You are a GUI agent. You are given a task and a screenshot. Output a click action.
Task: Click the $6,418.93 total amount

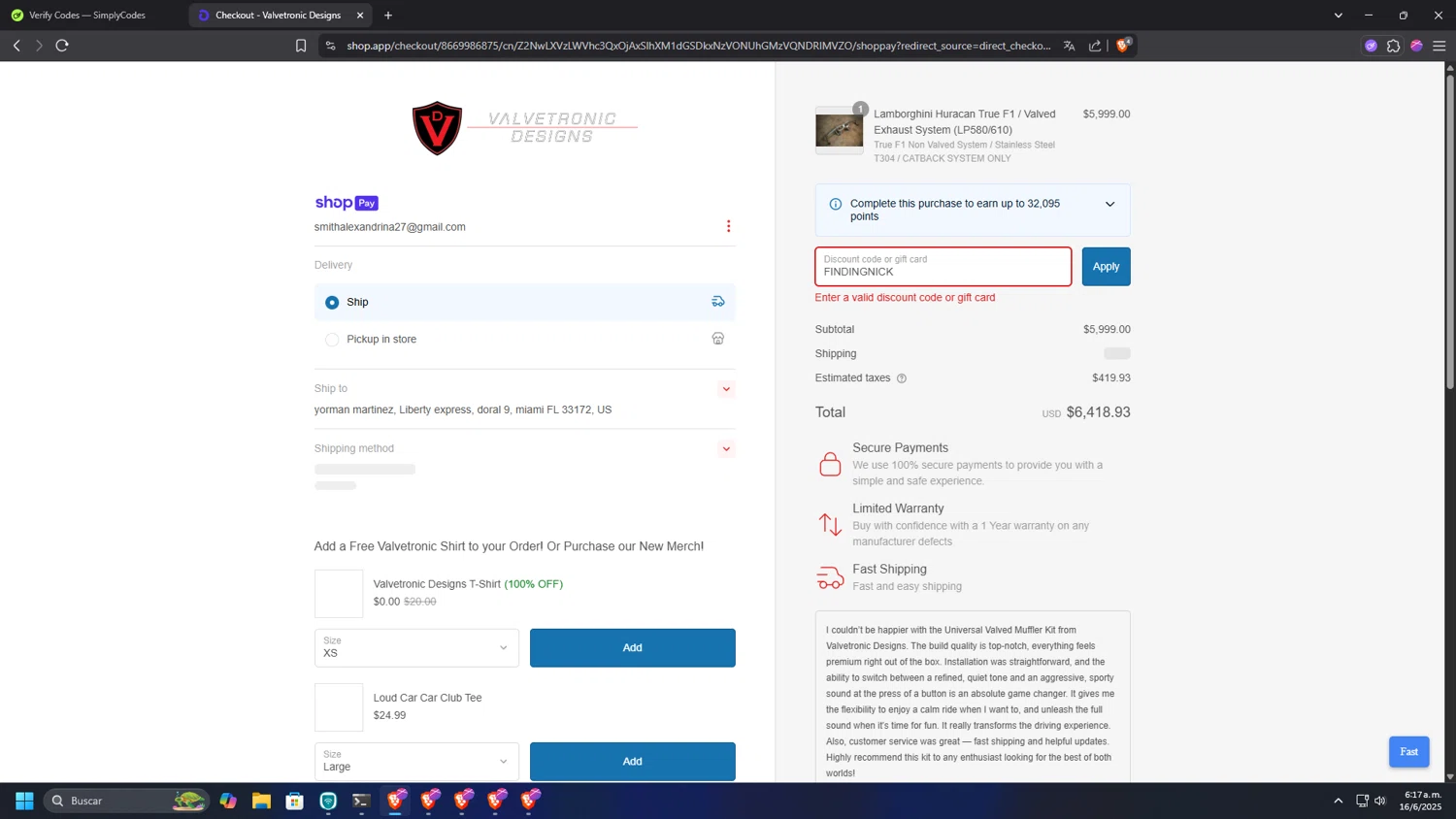click(1098, 412)
